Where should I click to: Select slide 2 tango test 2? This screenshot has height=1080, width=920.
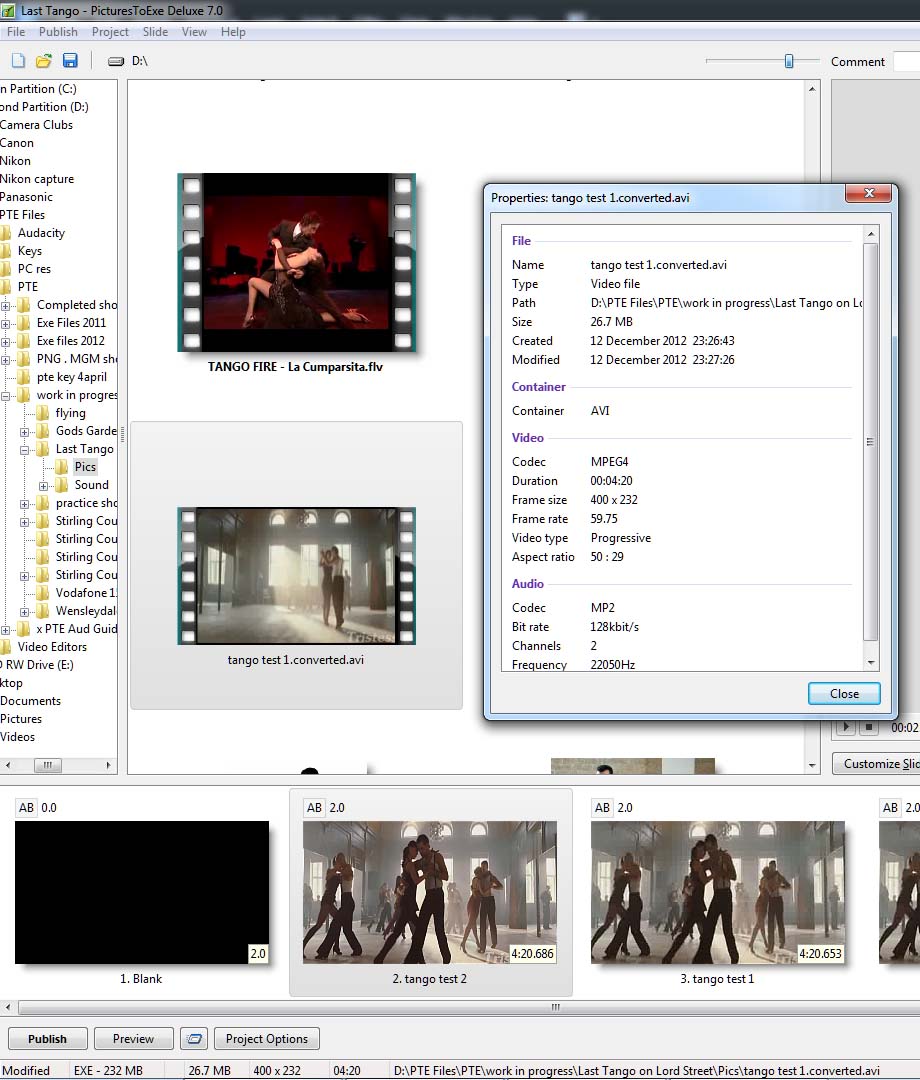coord(430,891)
